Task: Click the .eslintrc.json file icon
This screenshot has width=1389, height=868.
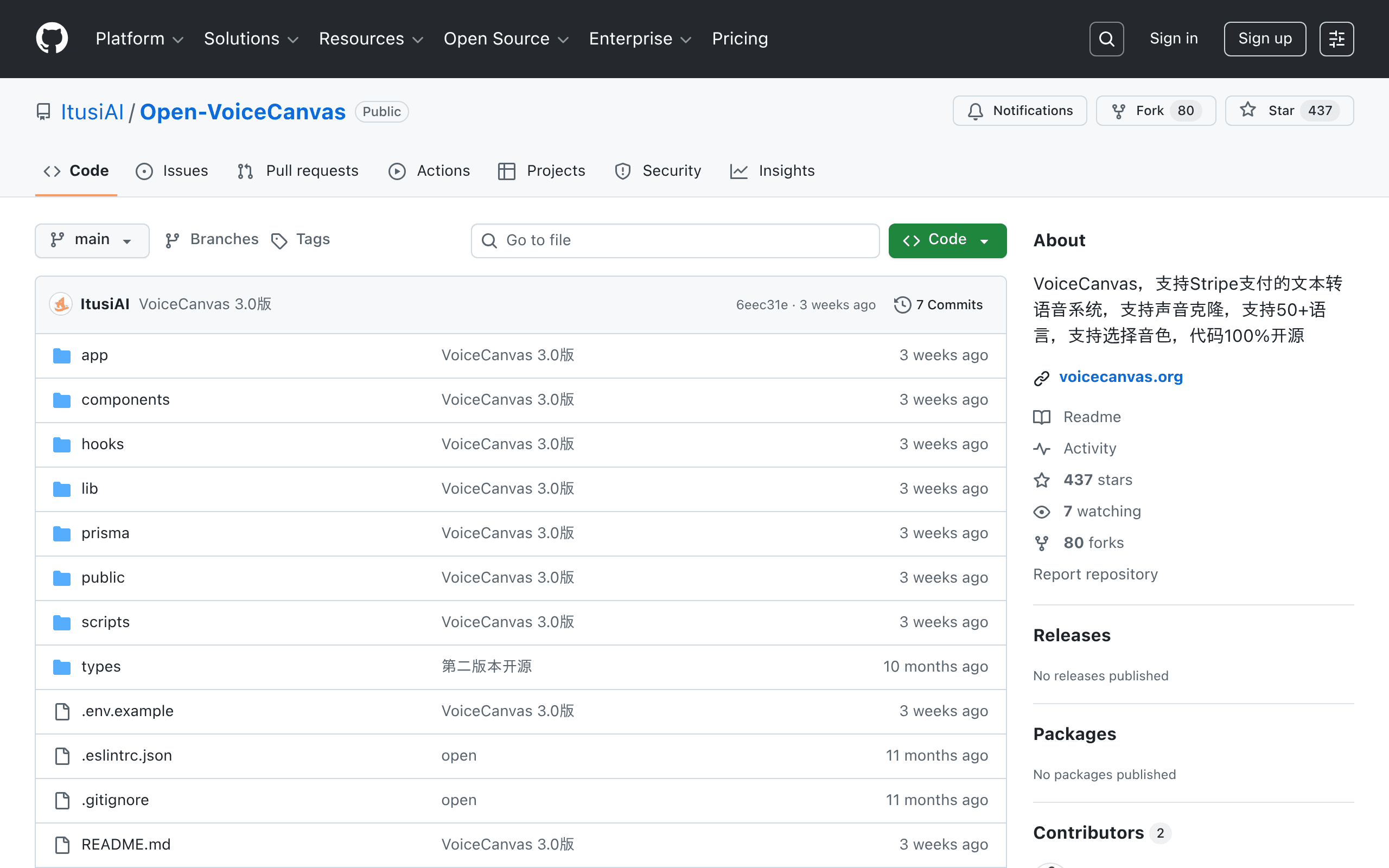Action: 62,756
